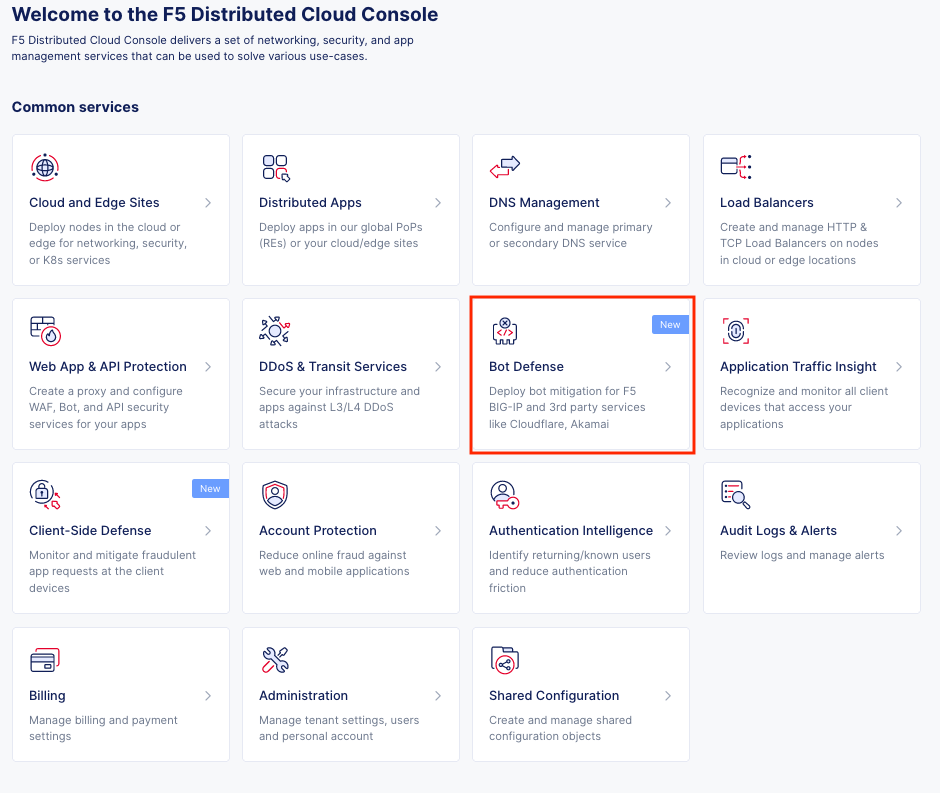Open Audit Logs & Alerts chevron arrow
Screen dimensions: 940x793
click(899, 531)
